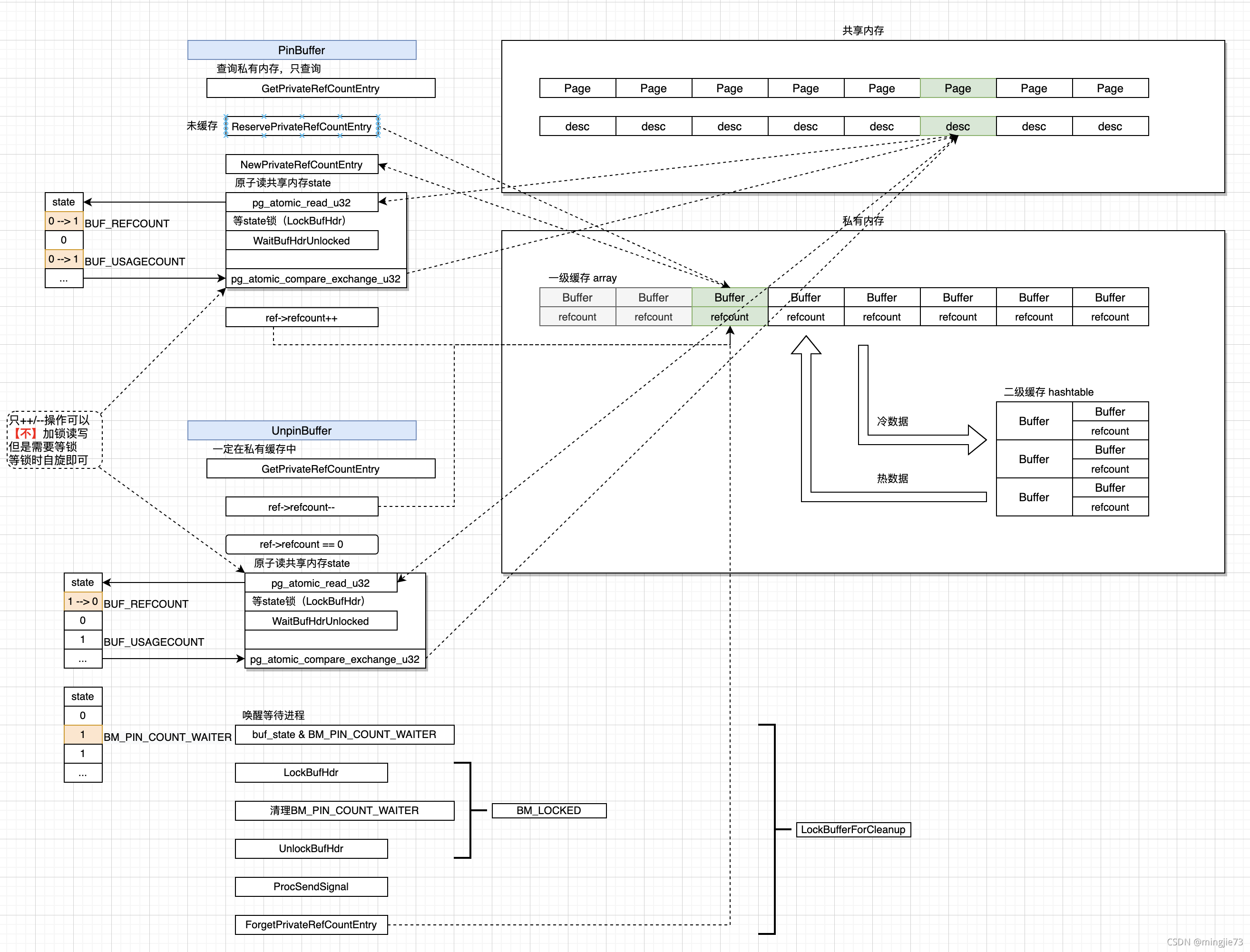Select the LockBufHdr box
Screen dimensions: 1250x952
pyautogui.click(x=311, y=772)
